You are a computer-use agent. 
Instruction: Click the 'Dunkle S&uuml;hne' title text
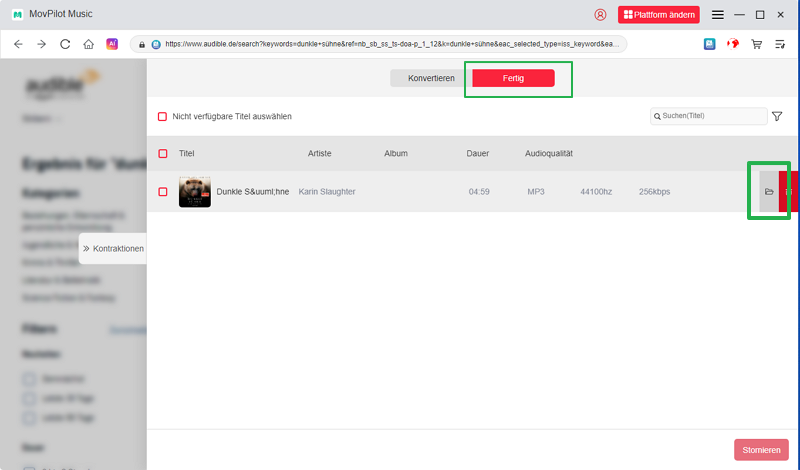pyautogui.click(x=253, y=192)
